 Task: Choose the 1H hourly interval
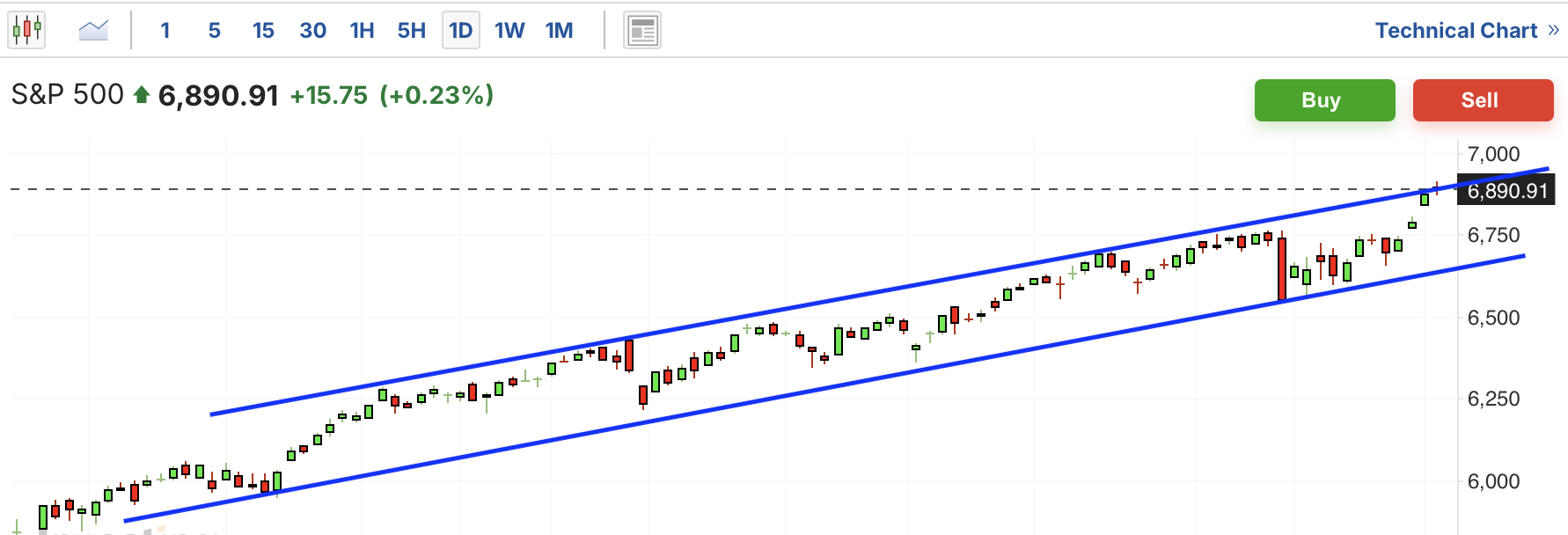[x=363, y=31]
